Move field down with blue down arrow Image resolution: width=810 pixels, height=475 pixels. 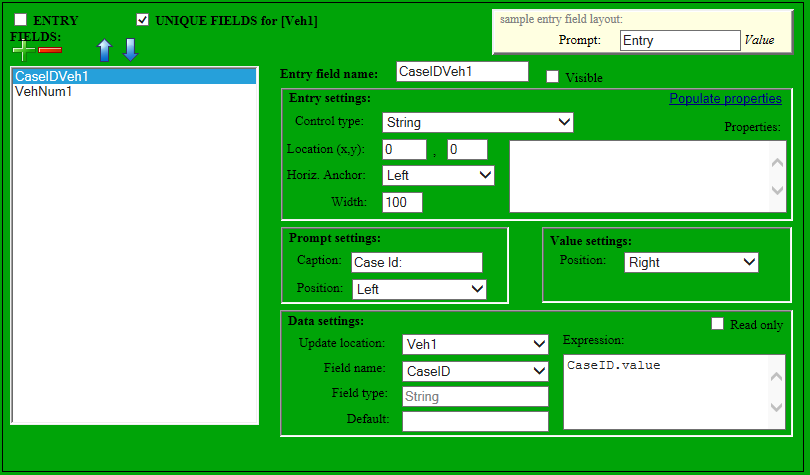click(131, 50)
